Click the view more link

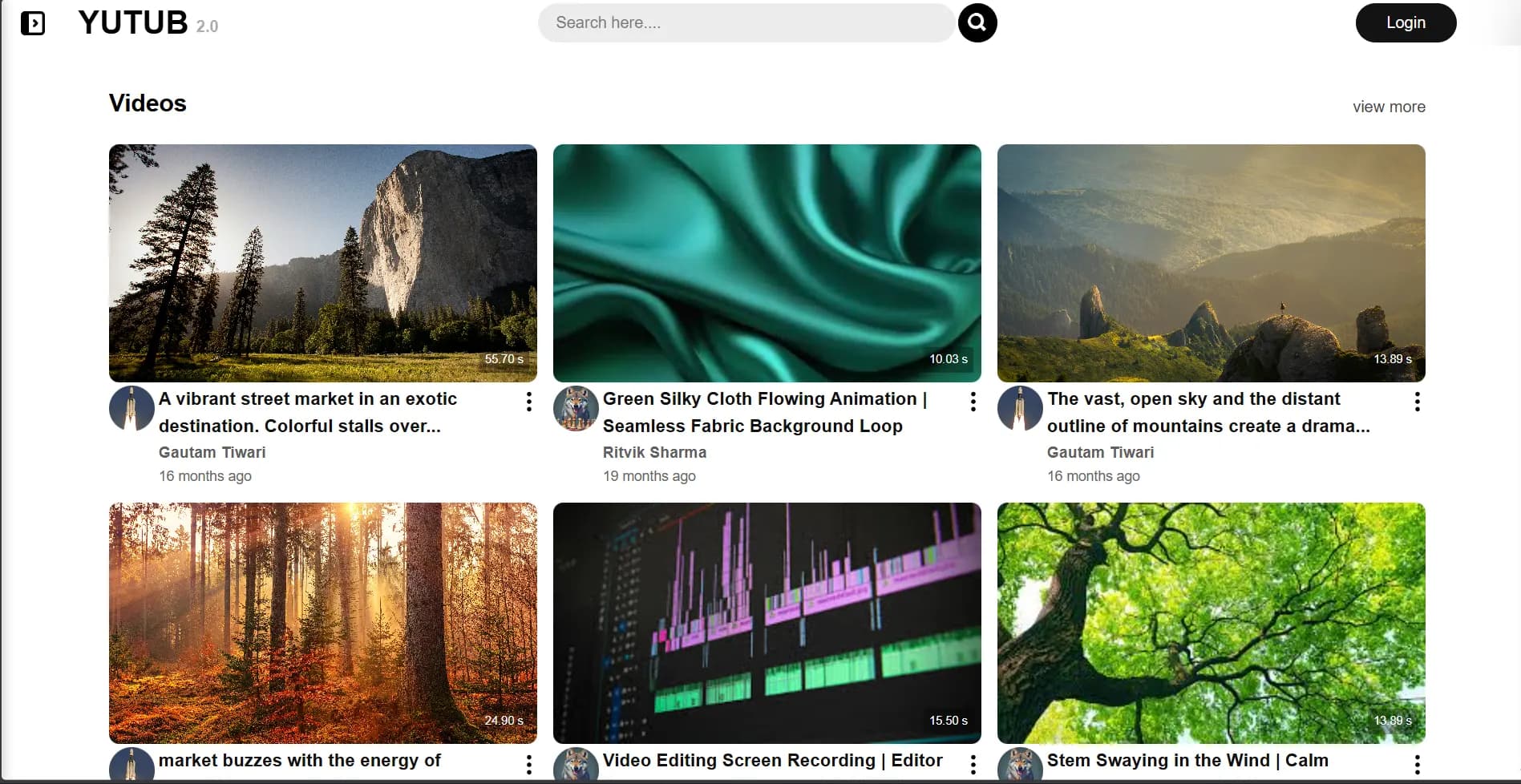click(x=1389, y=107)
